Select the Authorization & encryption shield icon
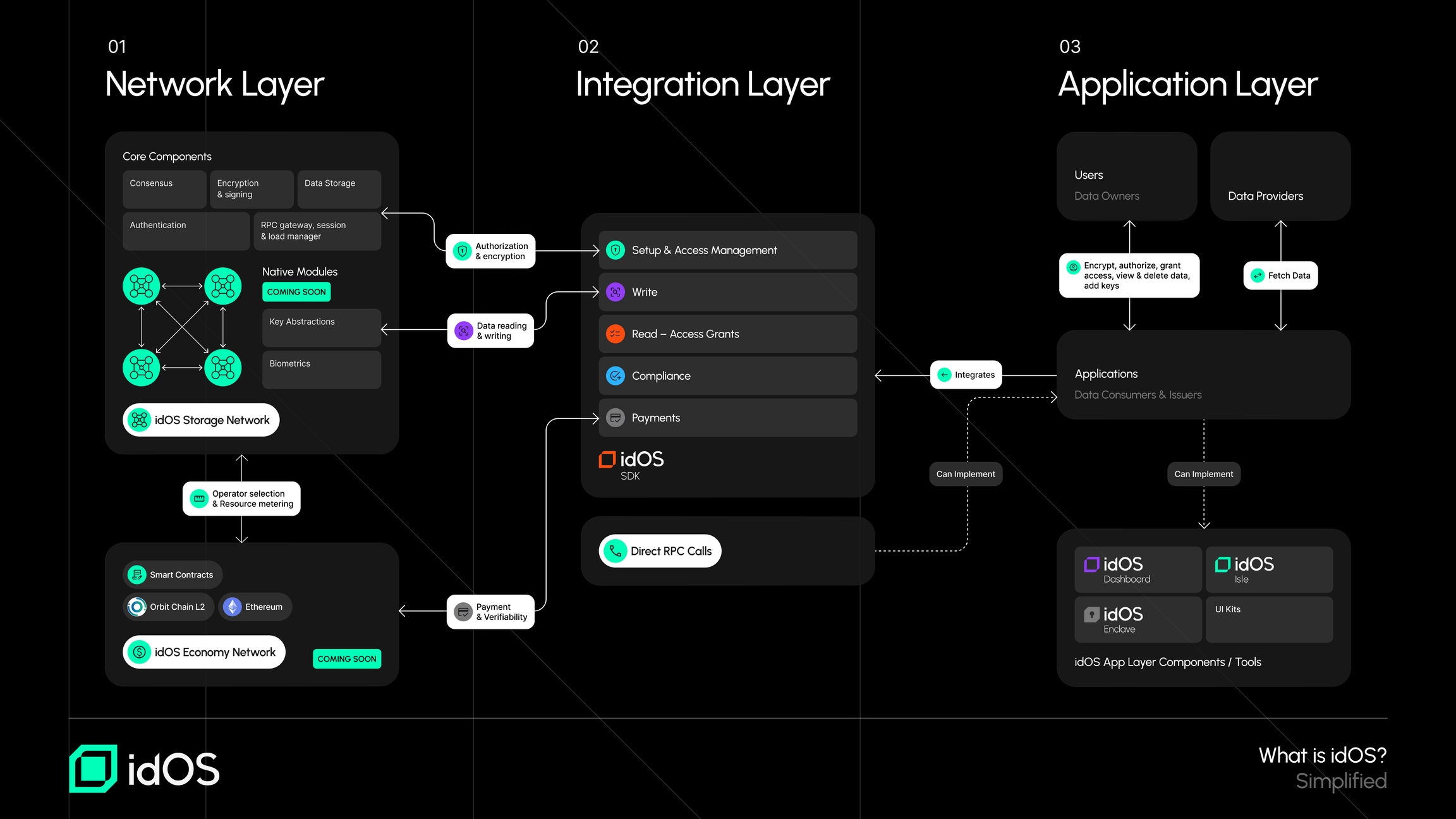The height and width of the screenshot is (819, 1456). 462,251
